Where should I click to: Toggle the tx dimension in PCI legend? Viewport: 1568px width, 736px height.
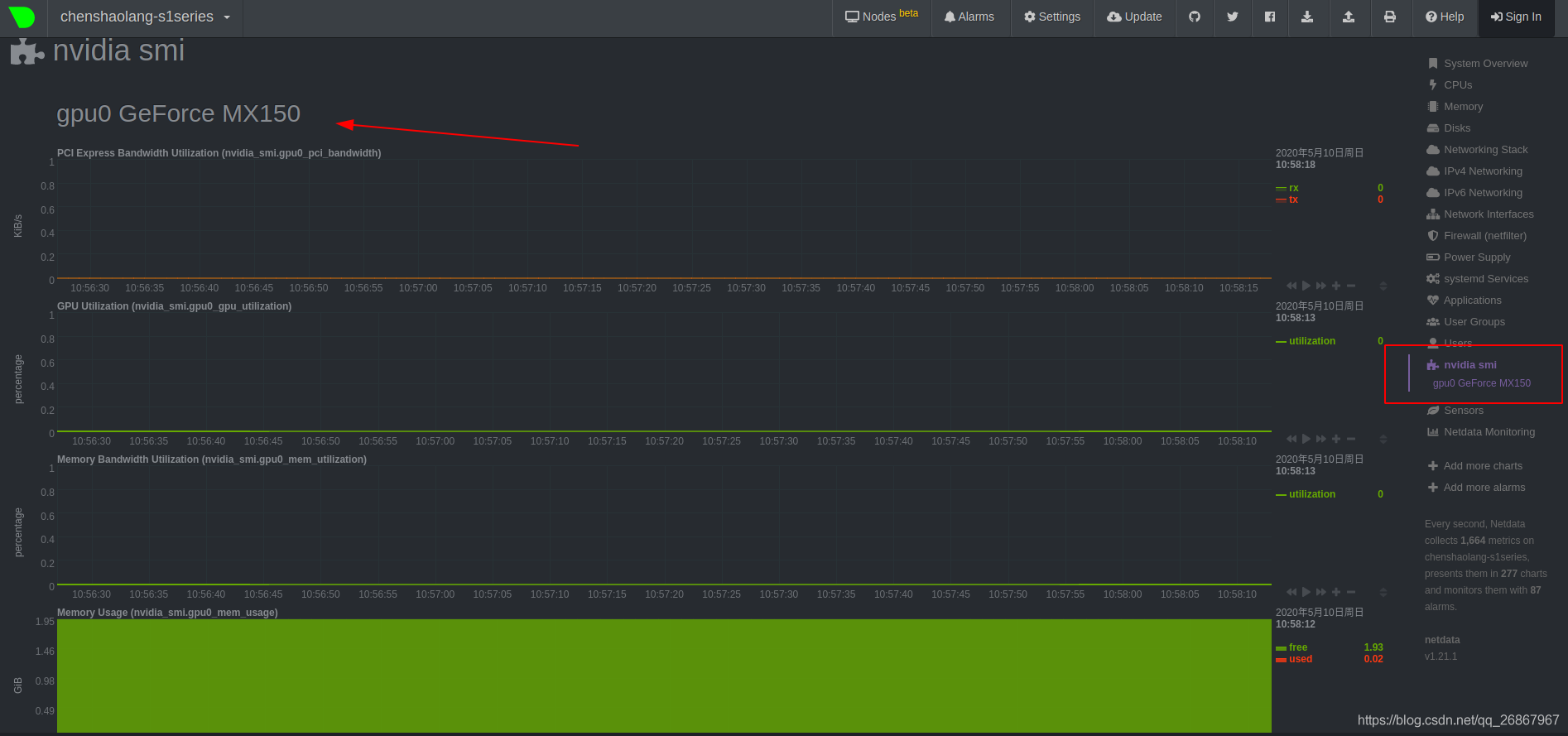click(x=1294, y=200)
